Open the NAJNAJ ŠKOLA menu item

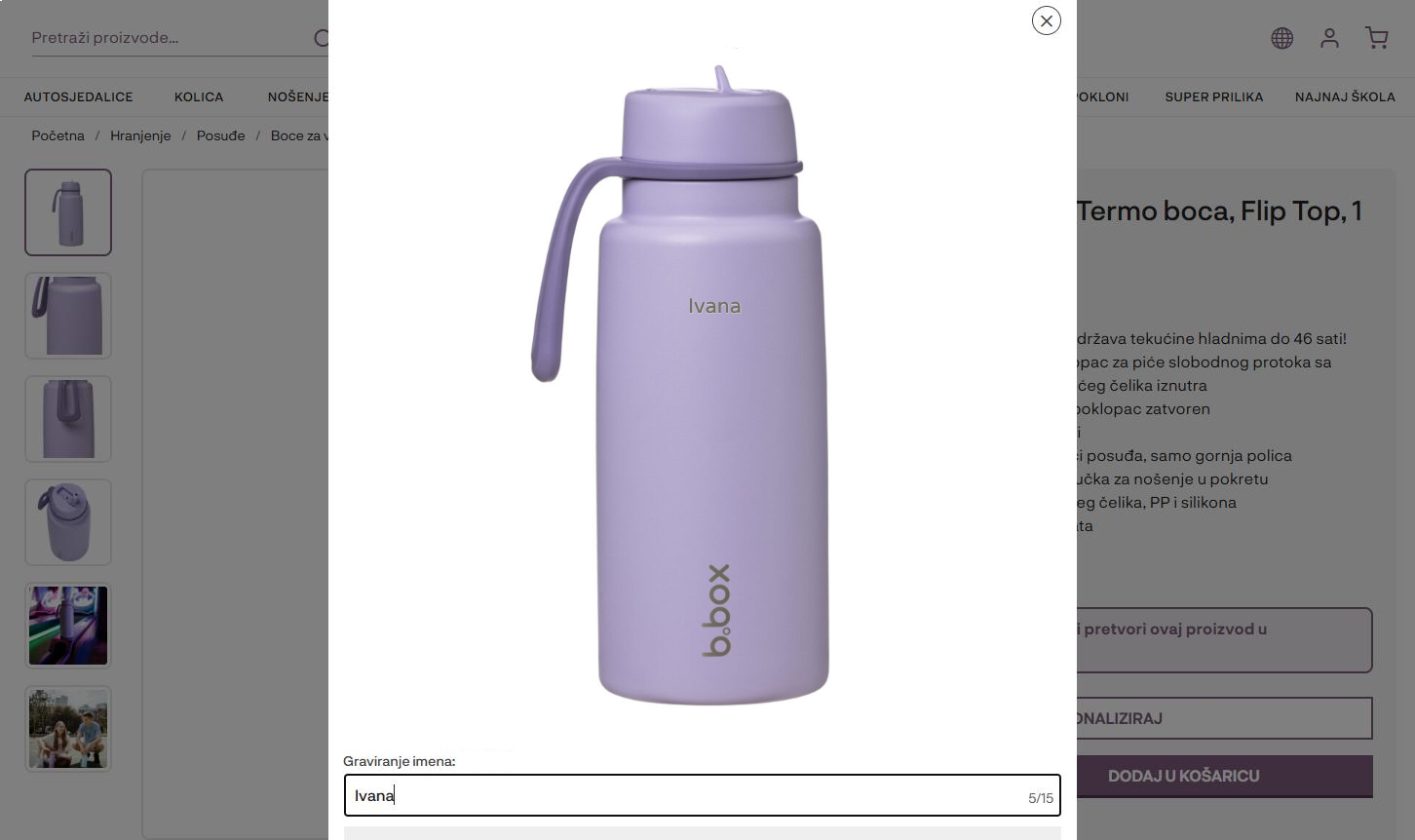1345,96
